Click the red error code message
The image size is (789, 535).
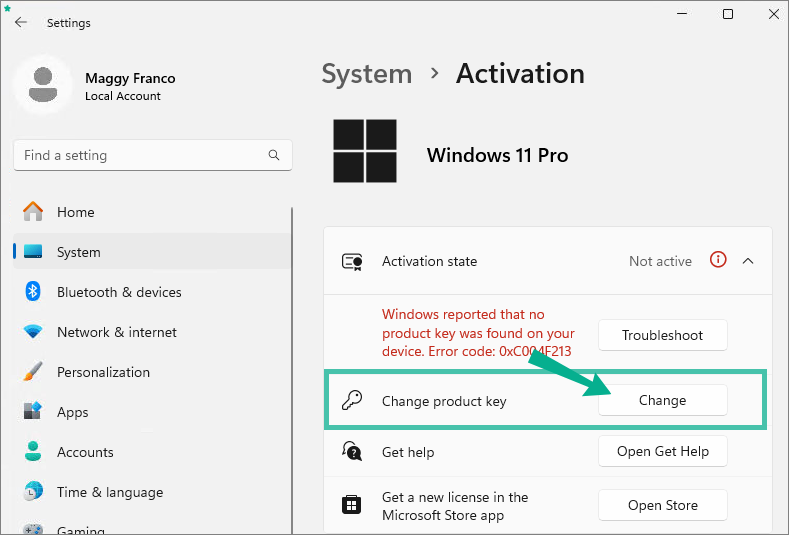[478, 333]
